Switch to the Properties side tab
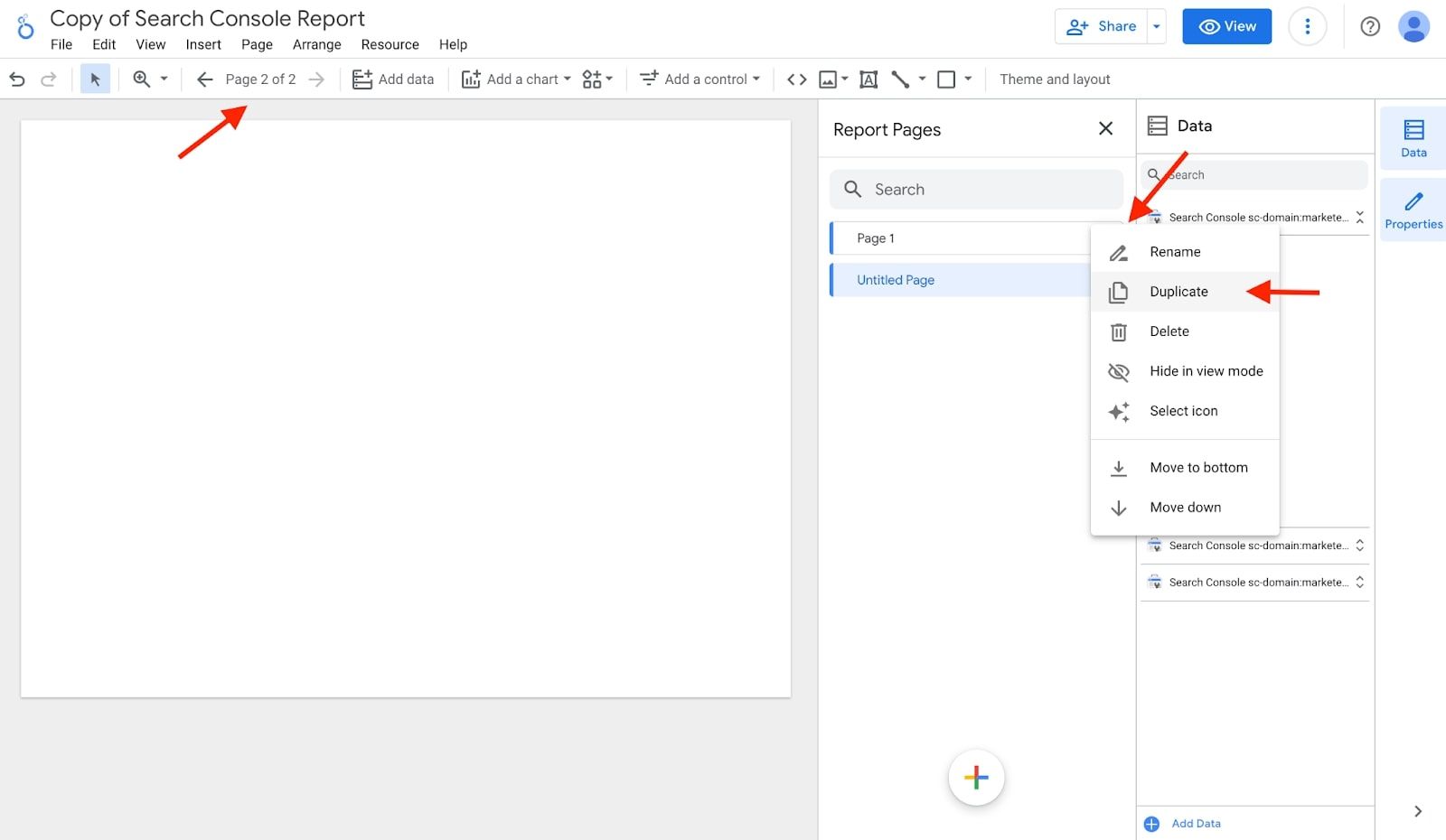Screen dimensions: 1446x840 click(x=1413, y=210)
